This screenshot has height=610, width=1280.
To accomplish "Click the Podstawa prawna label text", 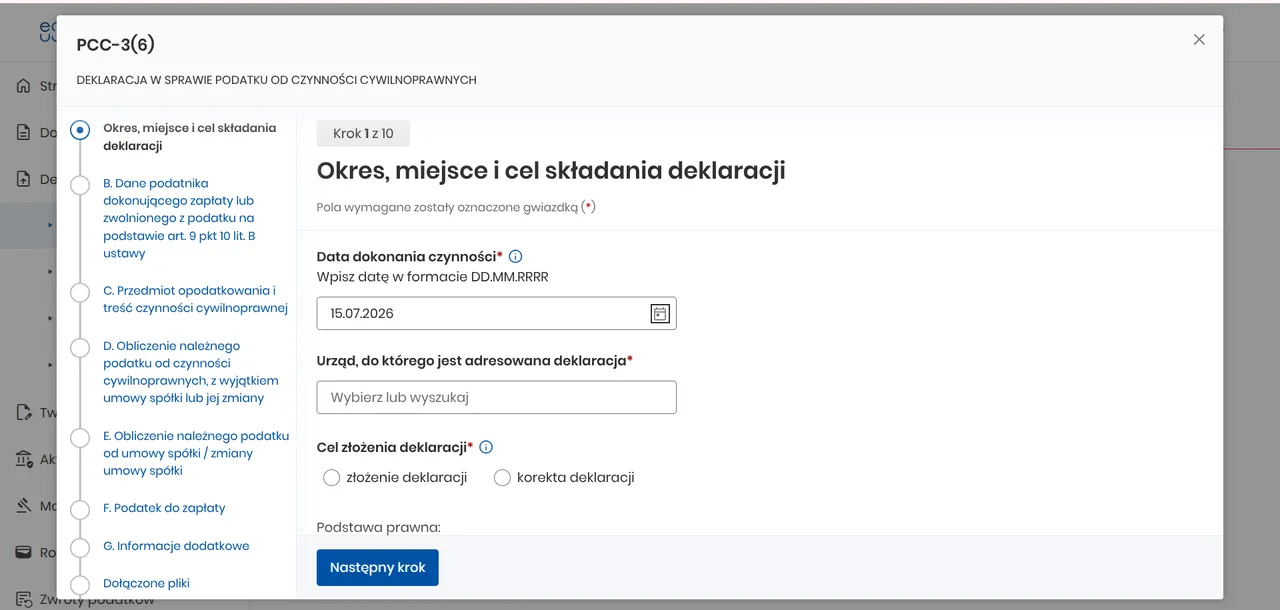I will point(379,527).
